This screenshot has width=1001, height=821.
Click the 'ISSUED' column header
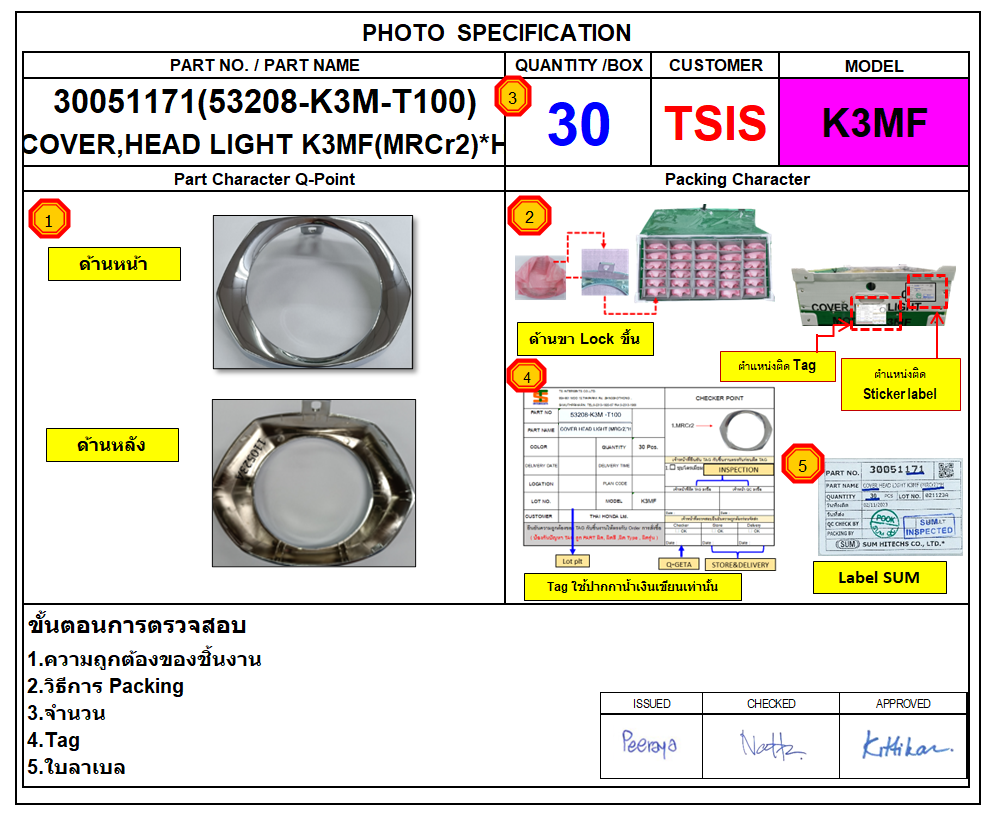pyautogui.click(x=652, y=704)
